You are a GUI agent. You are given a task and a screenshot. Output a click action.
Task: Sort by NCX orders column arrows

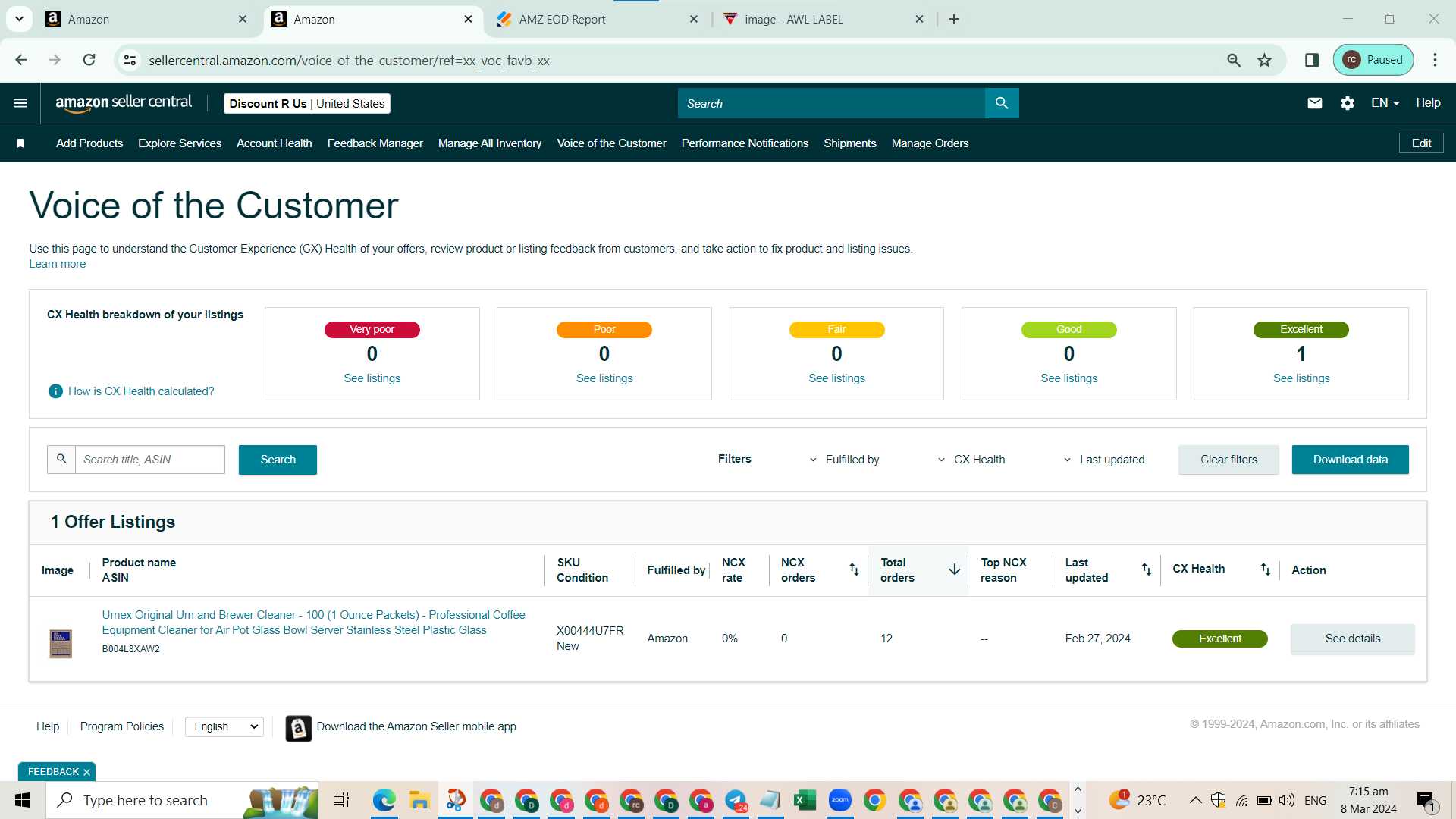[x=854, y=570]
